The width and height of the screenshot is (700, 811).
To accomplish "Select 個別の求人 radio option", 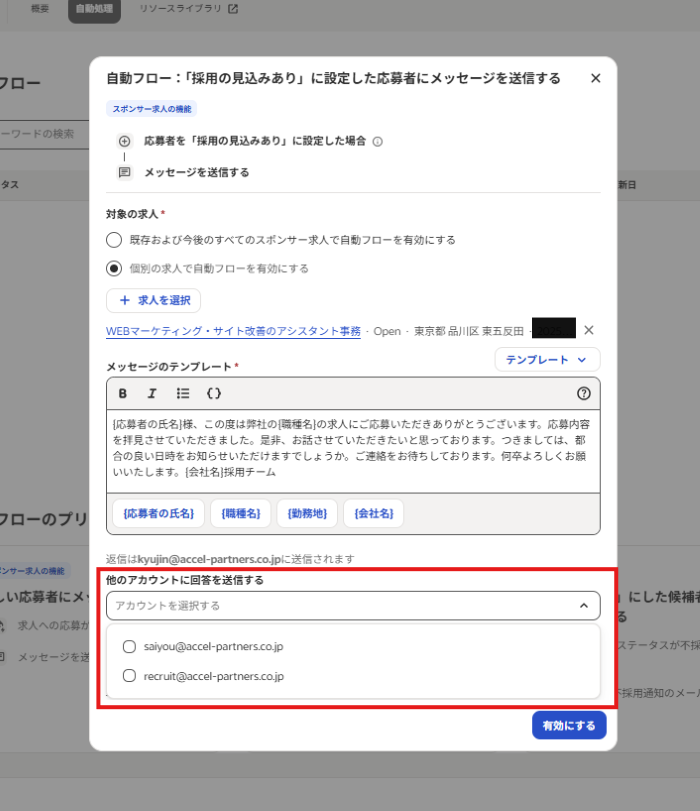I will click(x=114, y=268).
